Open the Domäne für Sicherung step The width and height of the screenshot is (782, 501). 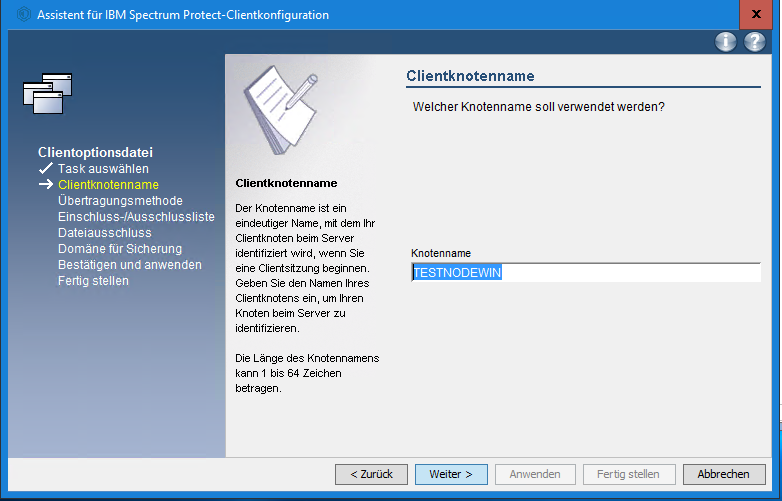(120, 249)
